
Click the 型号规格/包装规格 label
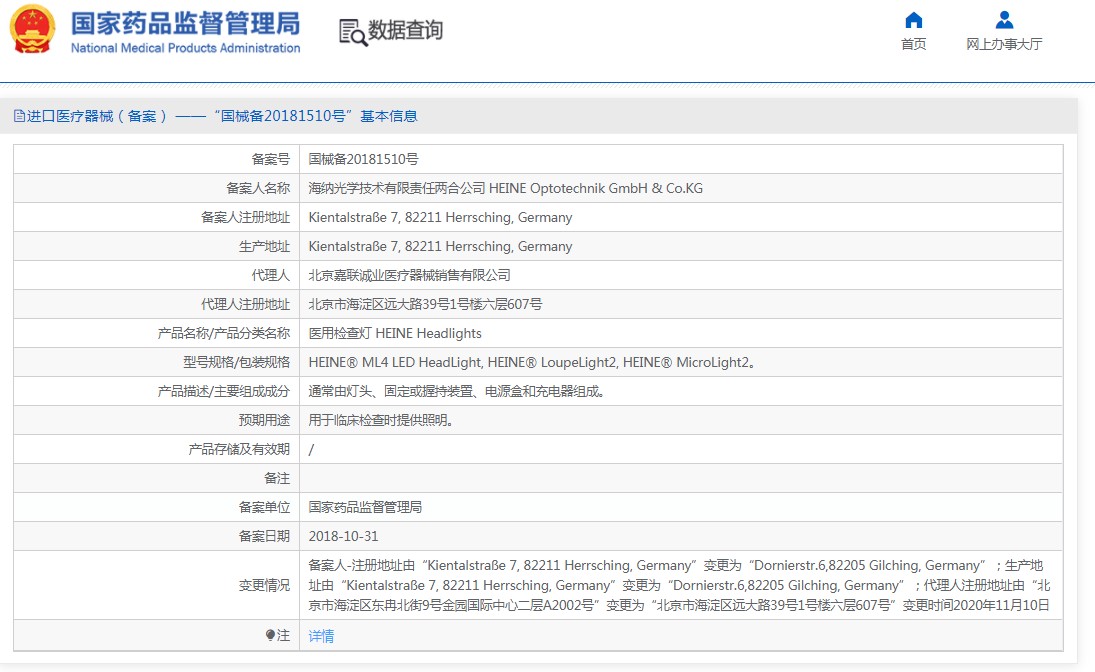(237, 362)
